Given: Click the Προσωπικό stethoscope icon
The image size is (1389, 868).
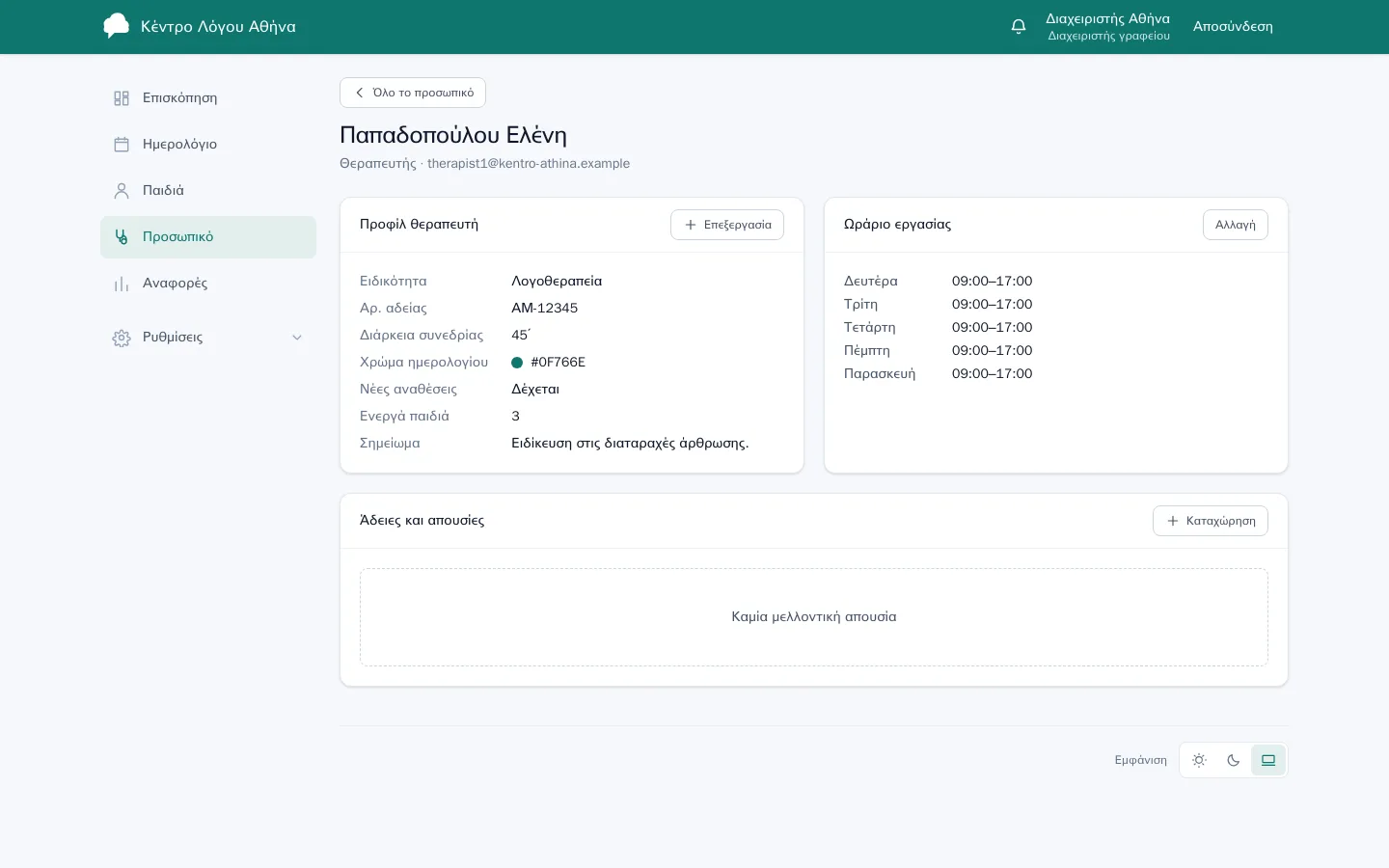Looking at the screenshot, I should click(x=122, y=237).
